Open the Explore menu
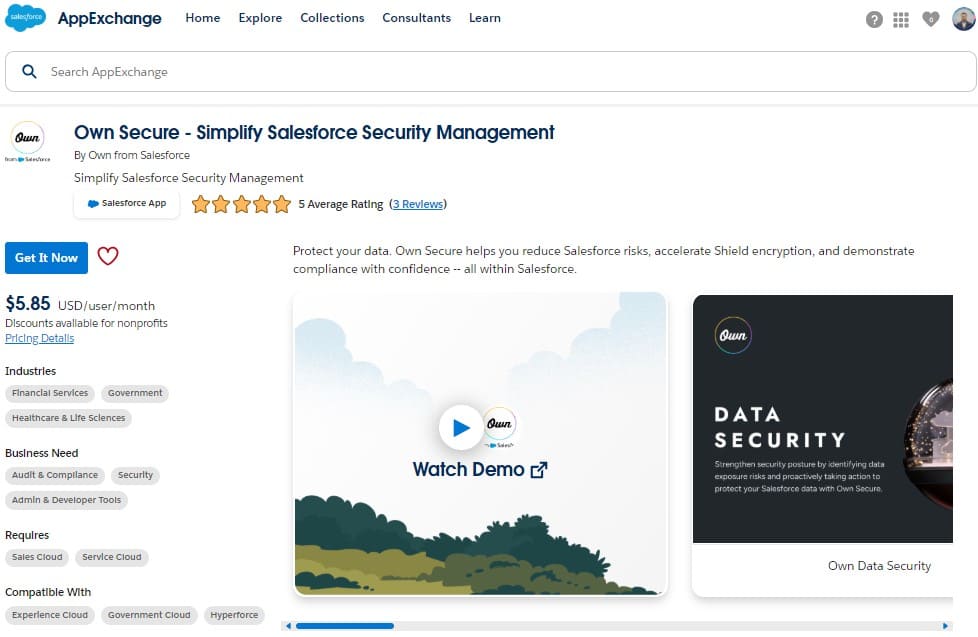Image resolution: width=978 pixels, height=637 pixels. point(260,18)
